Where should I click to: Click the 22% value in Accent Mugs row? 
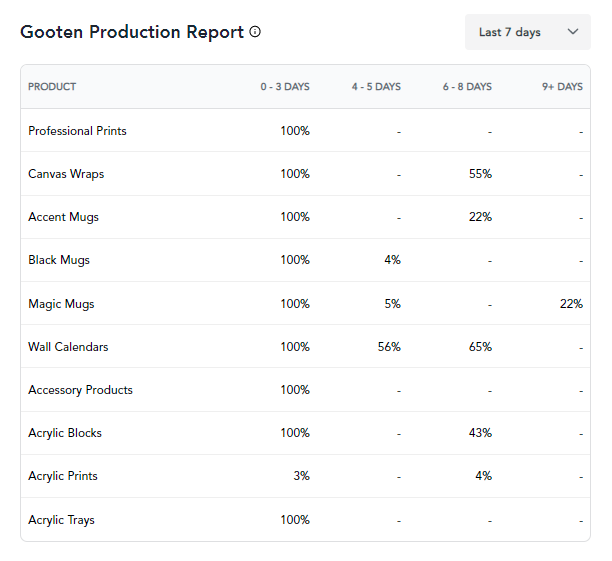point(480,217)
